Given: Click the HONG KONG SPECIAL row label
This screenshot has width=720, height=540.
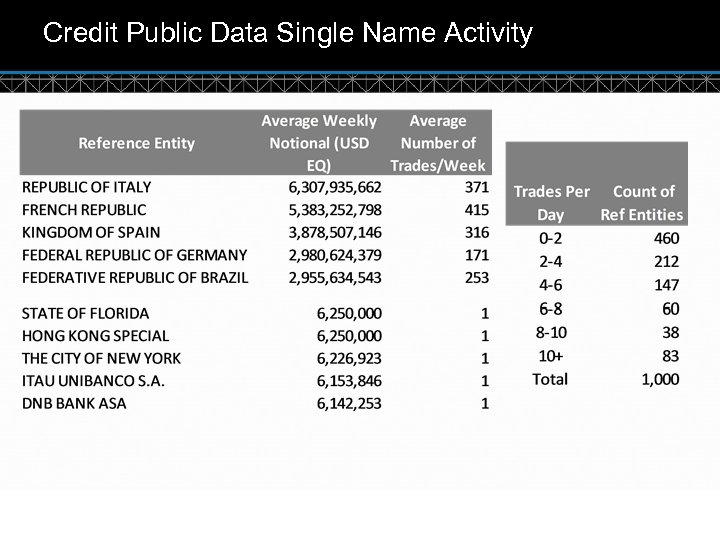Looking at the screenshot, I should click(x=95, y=336).
